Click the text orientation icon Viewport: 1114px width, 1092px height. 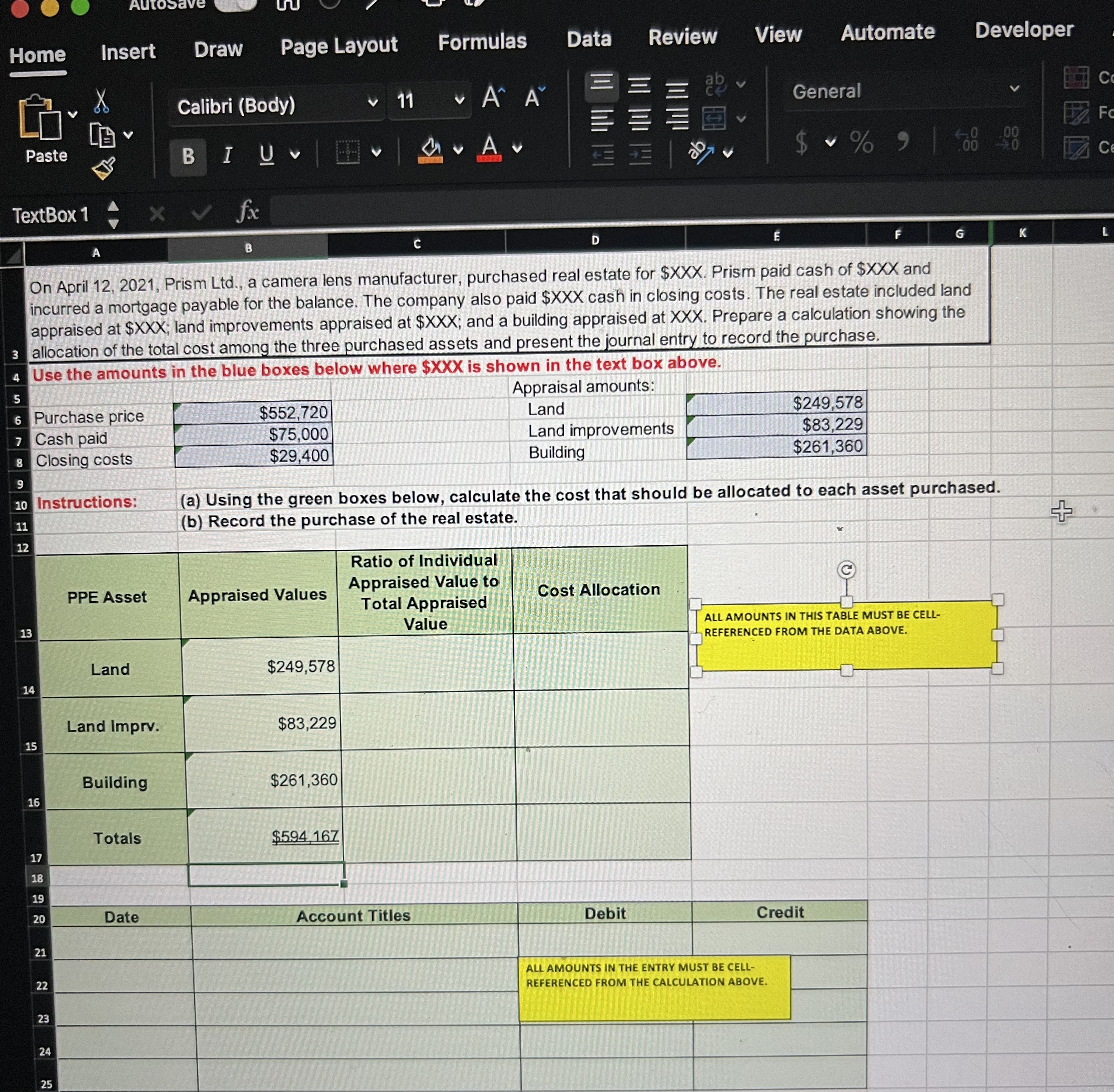[x=701, y=152]
